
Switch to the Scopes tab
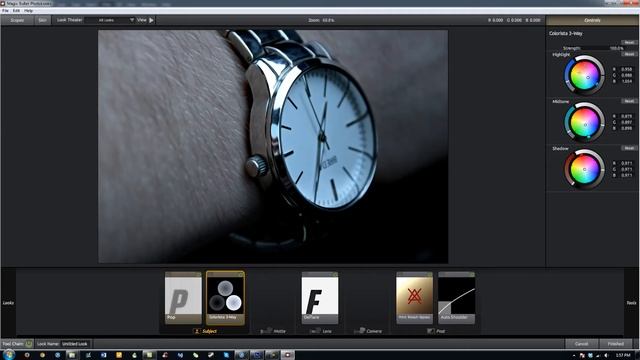(17, 20)
